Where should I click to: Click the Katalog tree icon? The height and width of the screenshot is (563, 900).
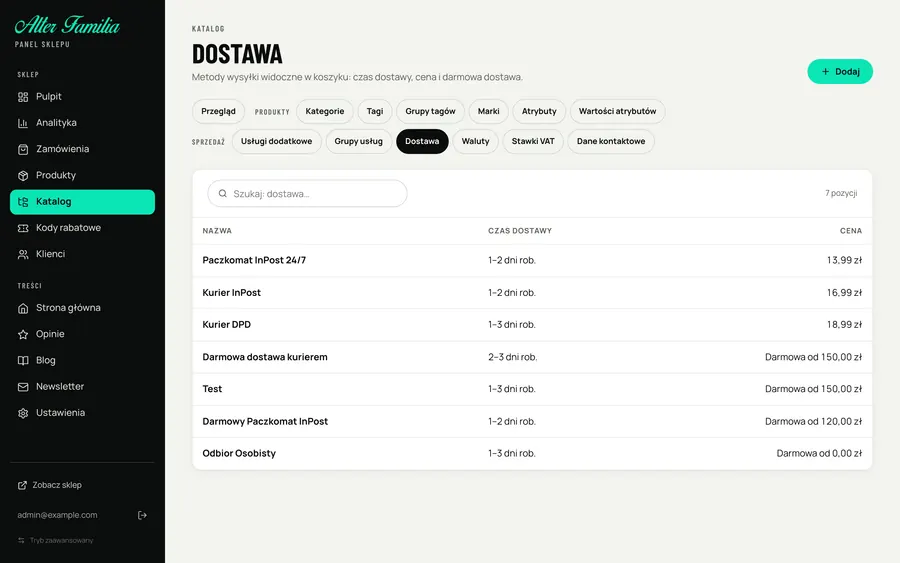click(23, 202)
